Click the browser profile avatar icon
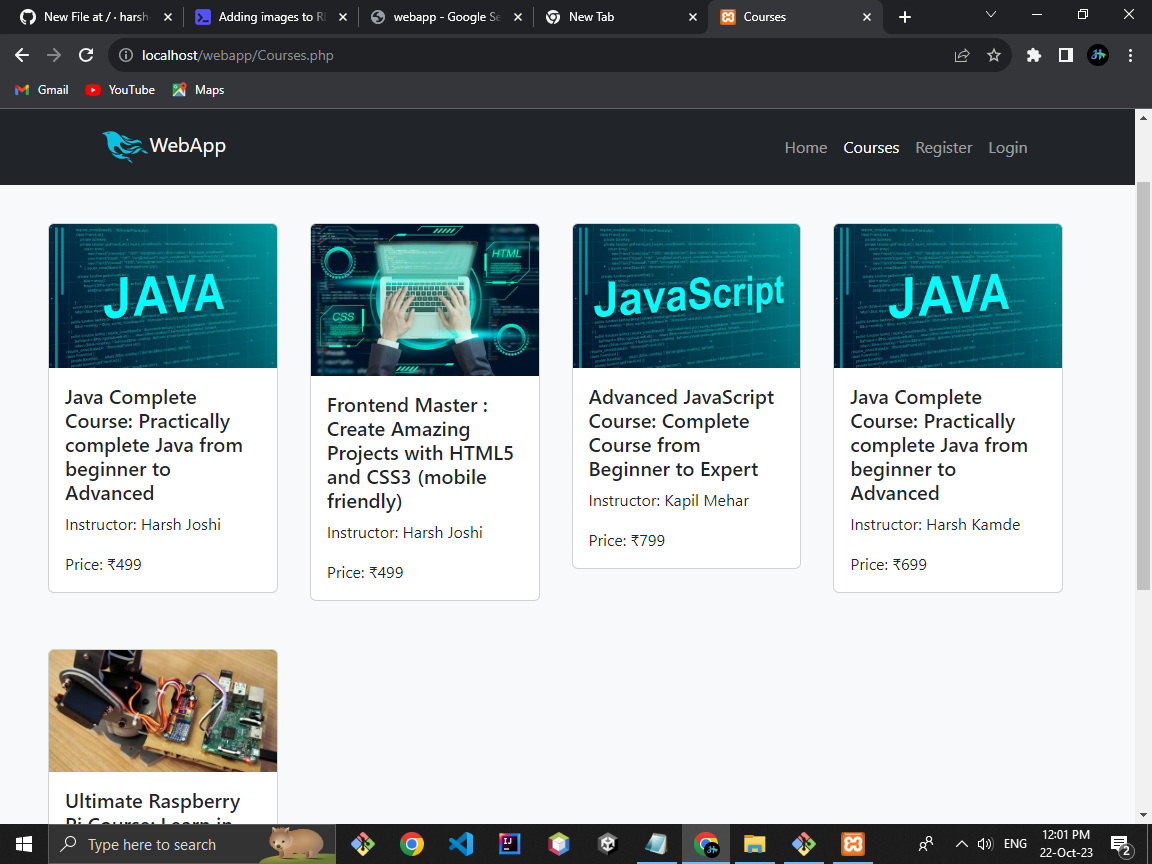Image resolution: width=1152 pixels, height=864 pixels. click(x=1098, y=55)
